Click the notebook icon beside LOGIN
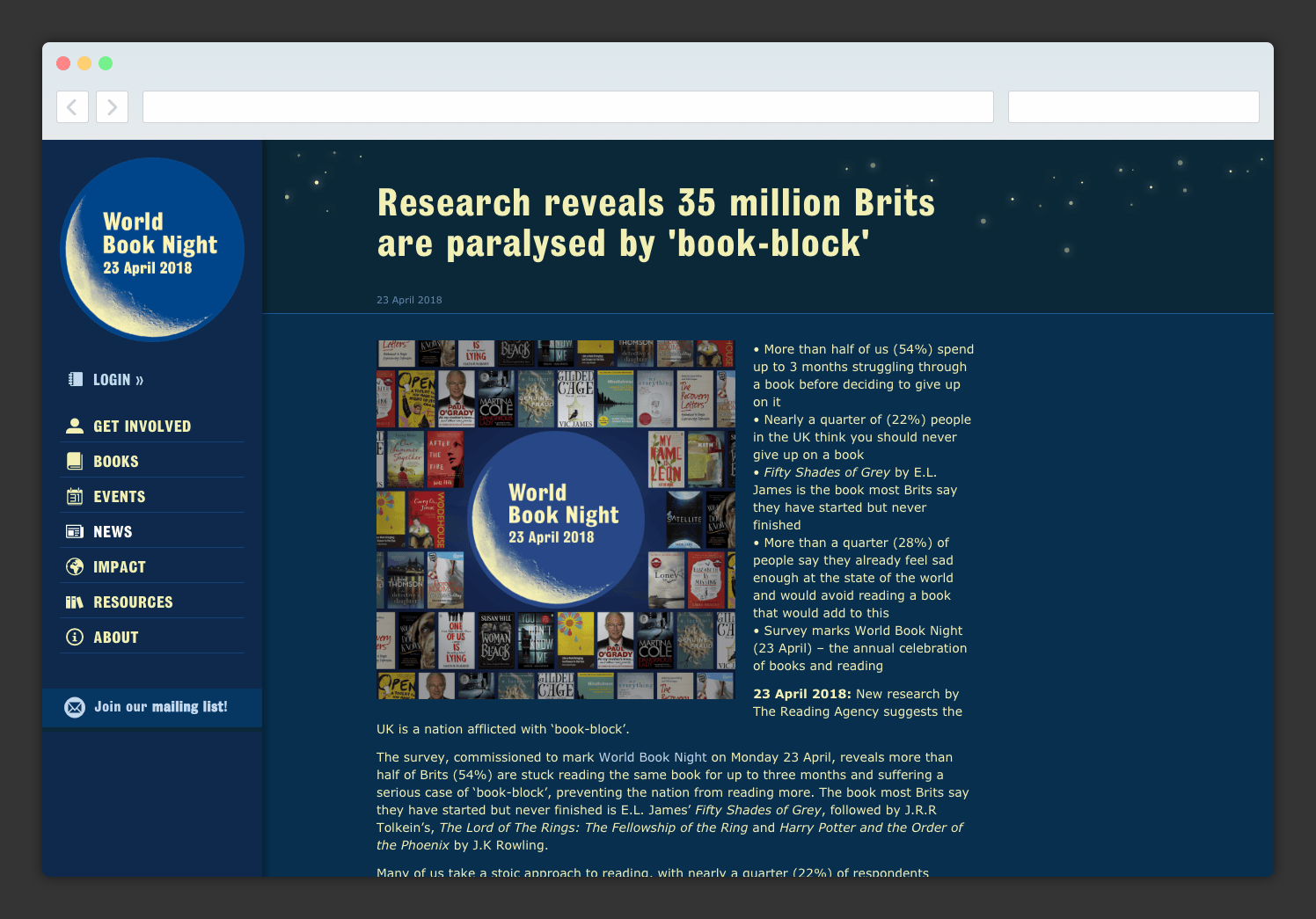Image resolution: width=1316 pixels, height=919 pixels. point(75,380)
